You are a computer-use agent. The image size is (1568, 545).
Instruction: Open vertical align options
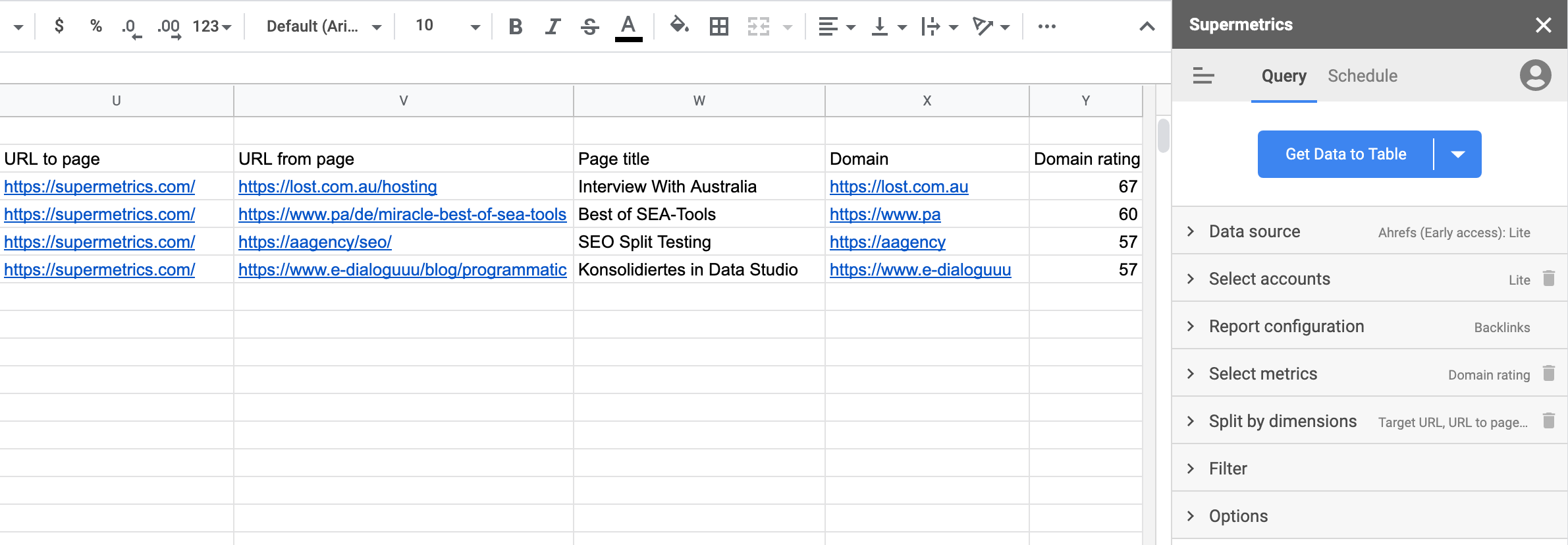888,26
